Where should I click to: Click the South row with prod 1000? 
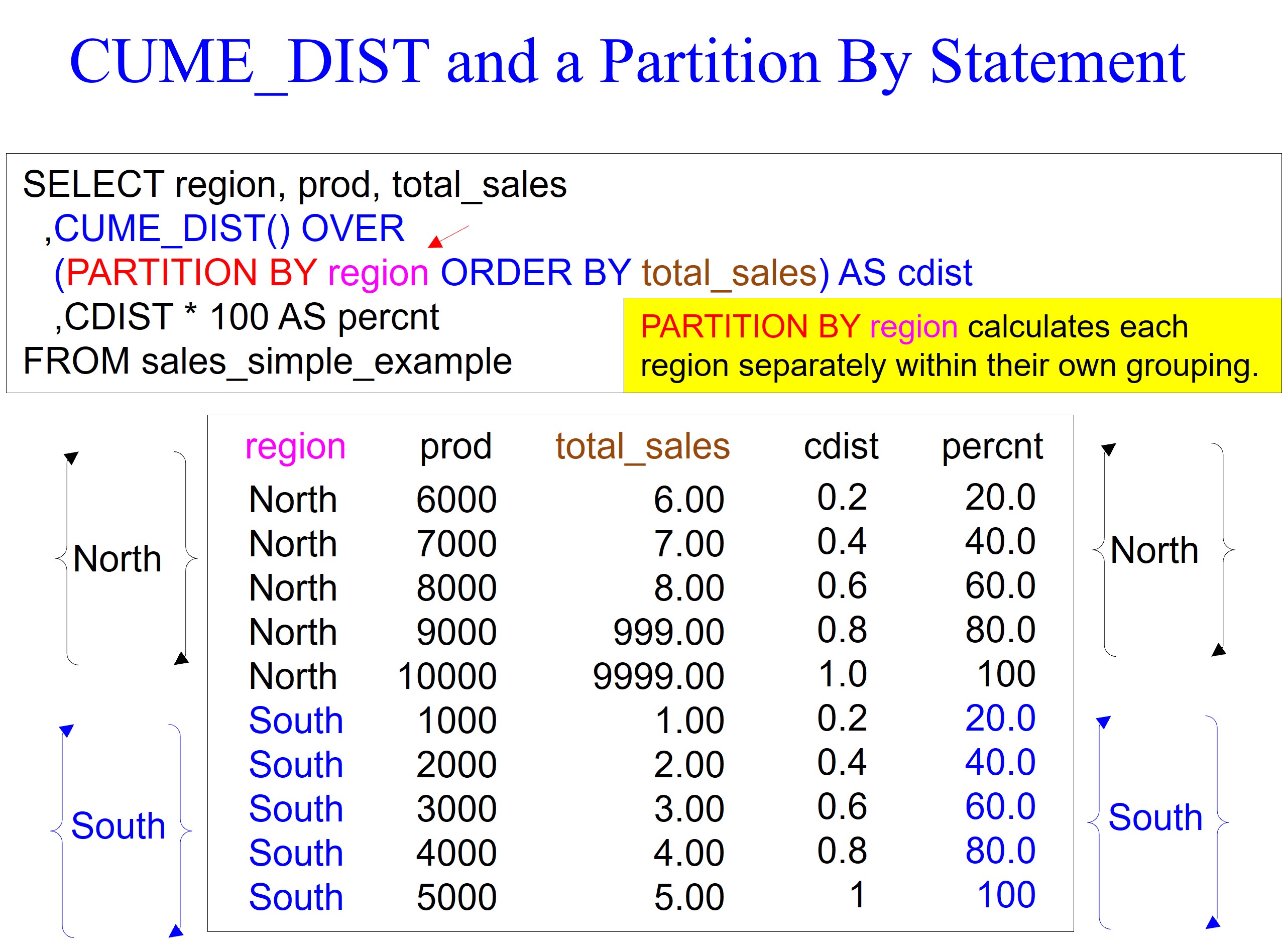[295, 721]
